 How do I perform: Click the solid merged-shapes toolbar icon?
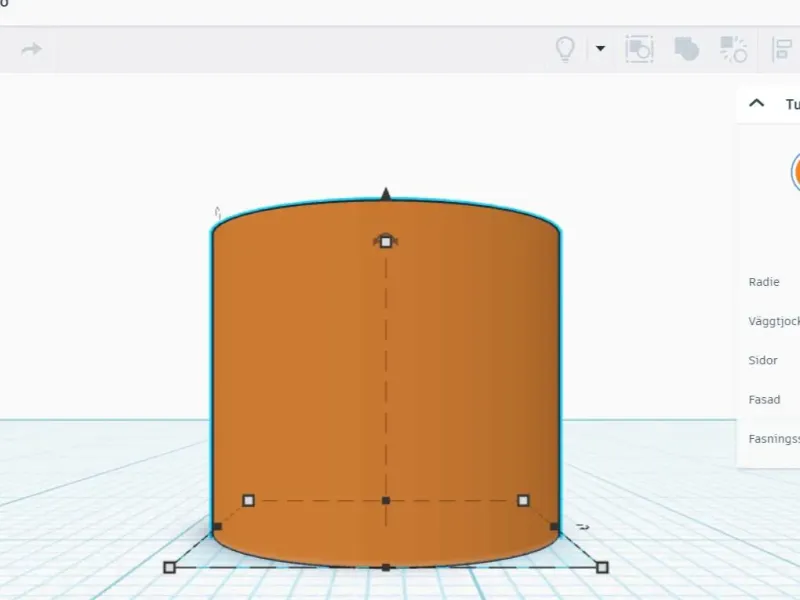(686, 49)
